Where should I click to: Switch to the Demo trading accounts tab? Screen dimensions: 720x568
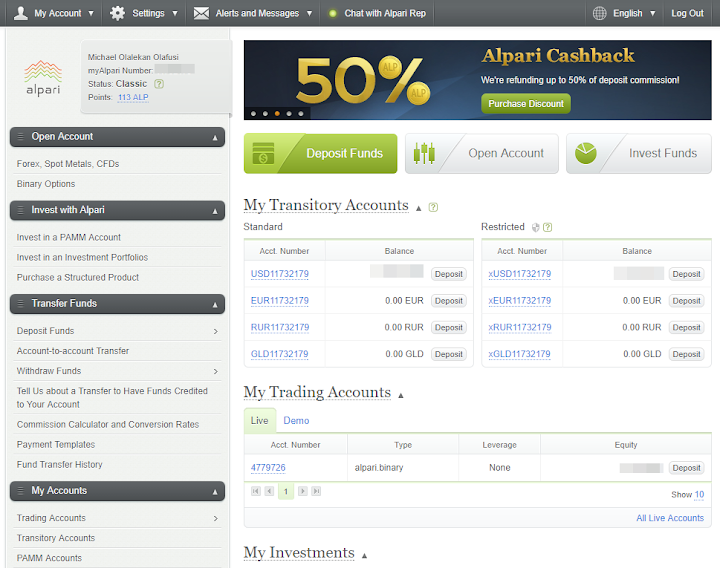coord(296,421)
